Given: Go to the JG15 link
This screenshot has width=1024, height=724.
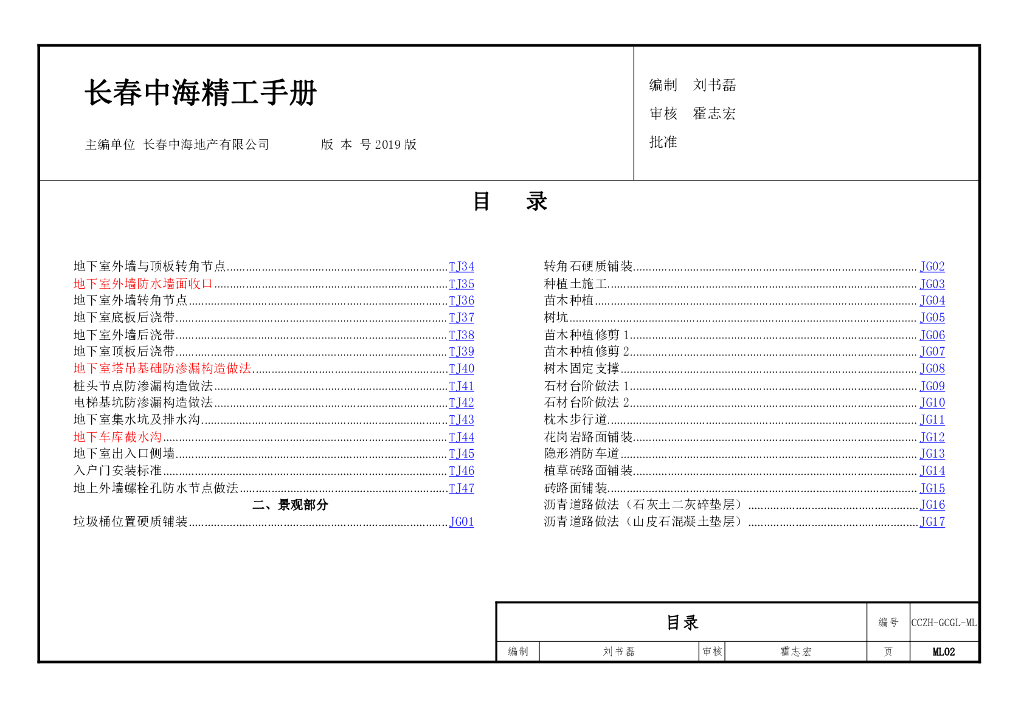Looking at the screenshot, I should [932, 488].
